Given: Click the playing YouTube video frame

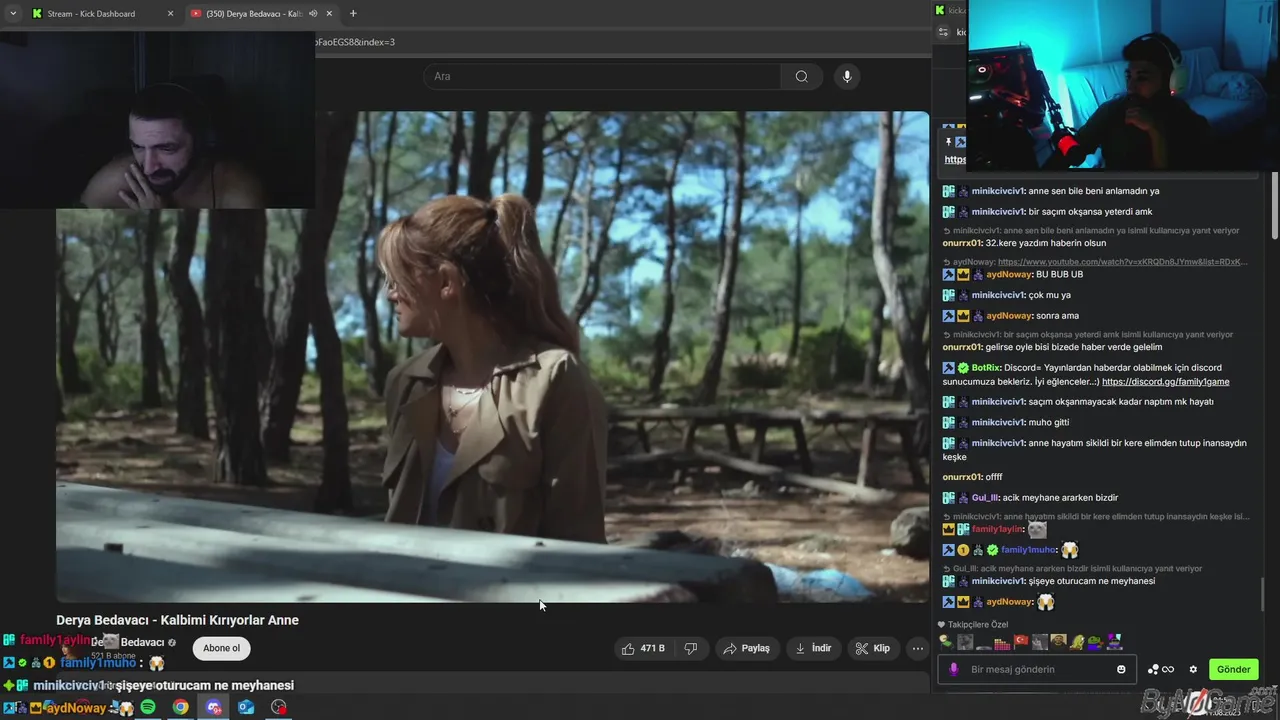Looking at the screenshot, I should pyautogui.click(x=492, y=357).
